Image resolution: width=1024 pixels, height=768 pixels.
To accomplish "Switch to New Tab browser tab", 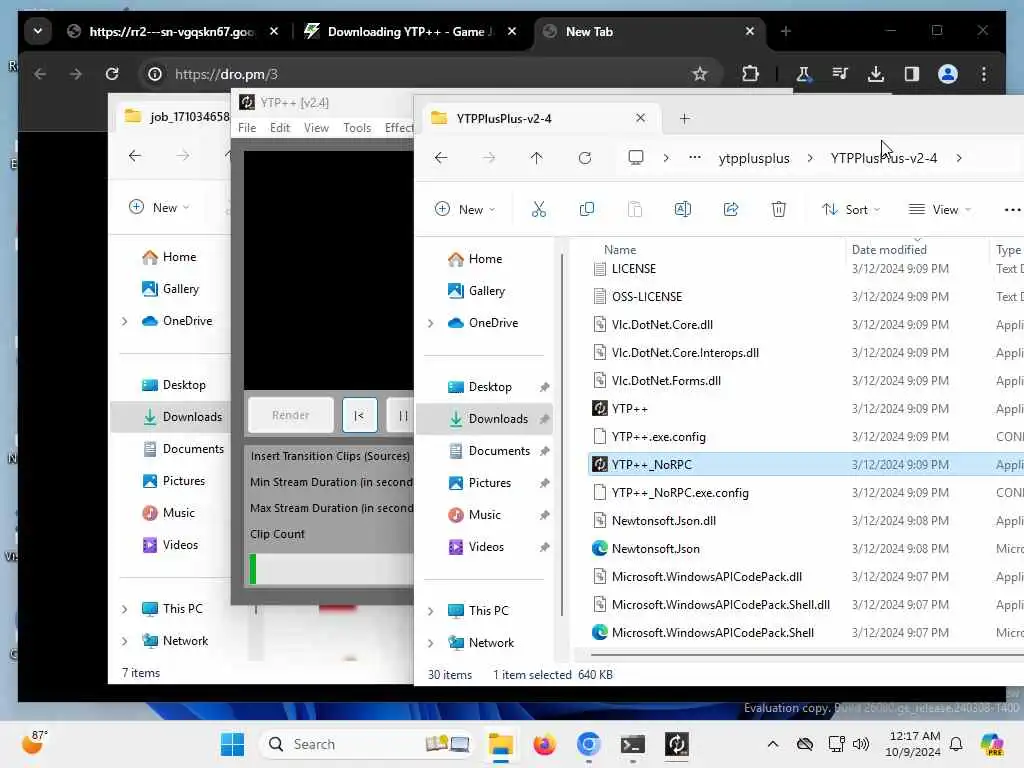I will [650, 31].
